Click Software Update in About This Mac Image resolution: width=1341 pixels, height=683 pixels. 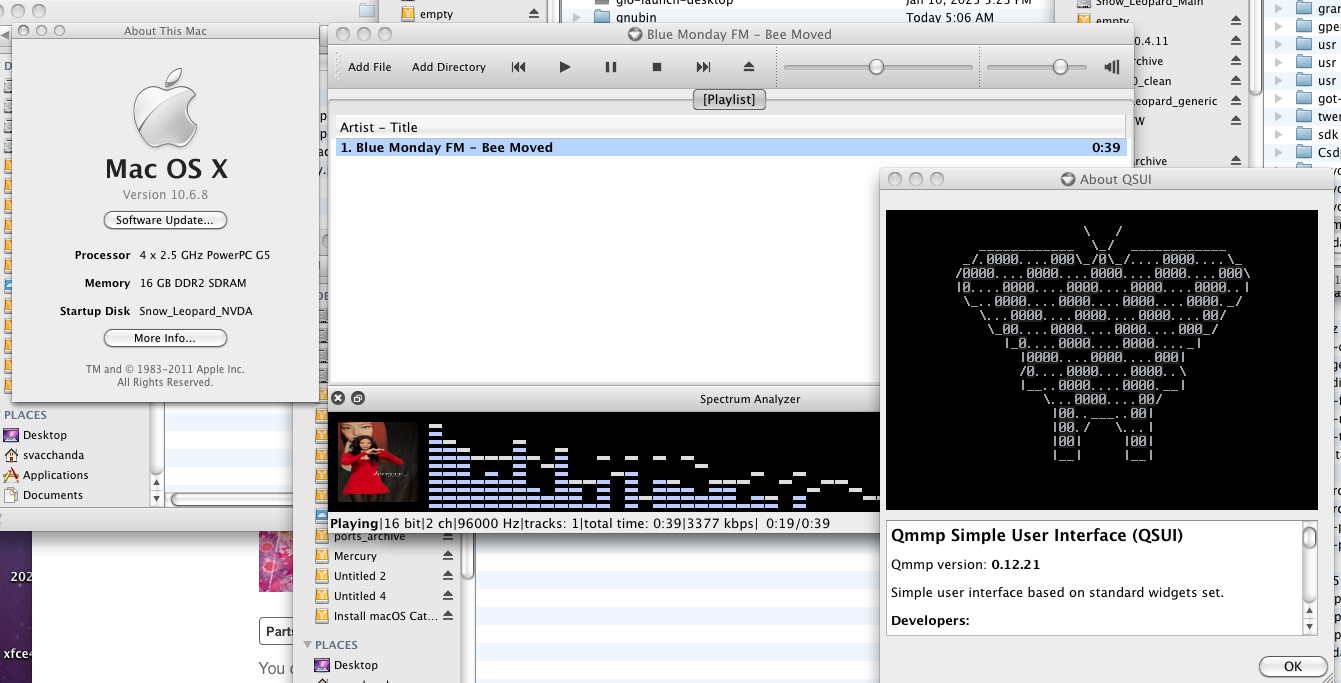coord(165,220)
